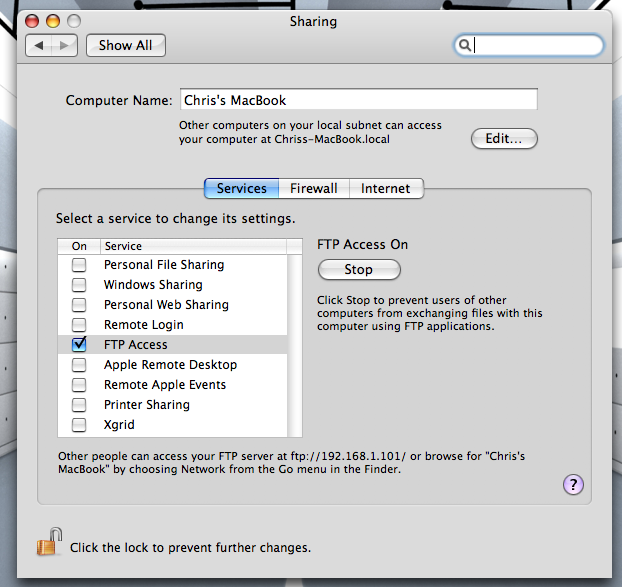Go back with the left arrow button
The image size is (622, 587).
39,45
